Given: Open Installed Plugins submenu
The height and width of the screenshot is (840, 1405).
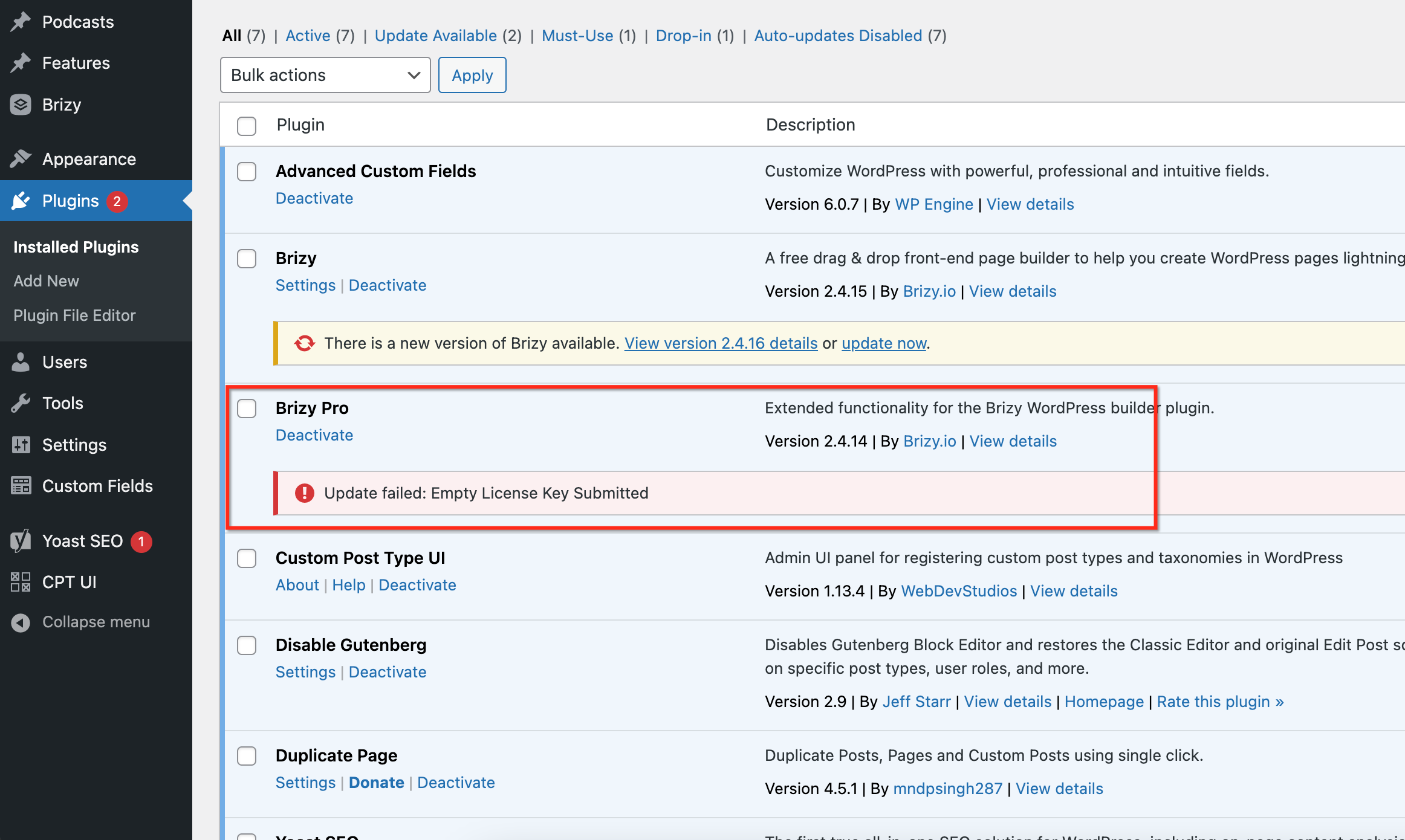Looking at the screenshot, I should tap(76, 247).
